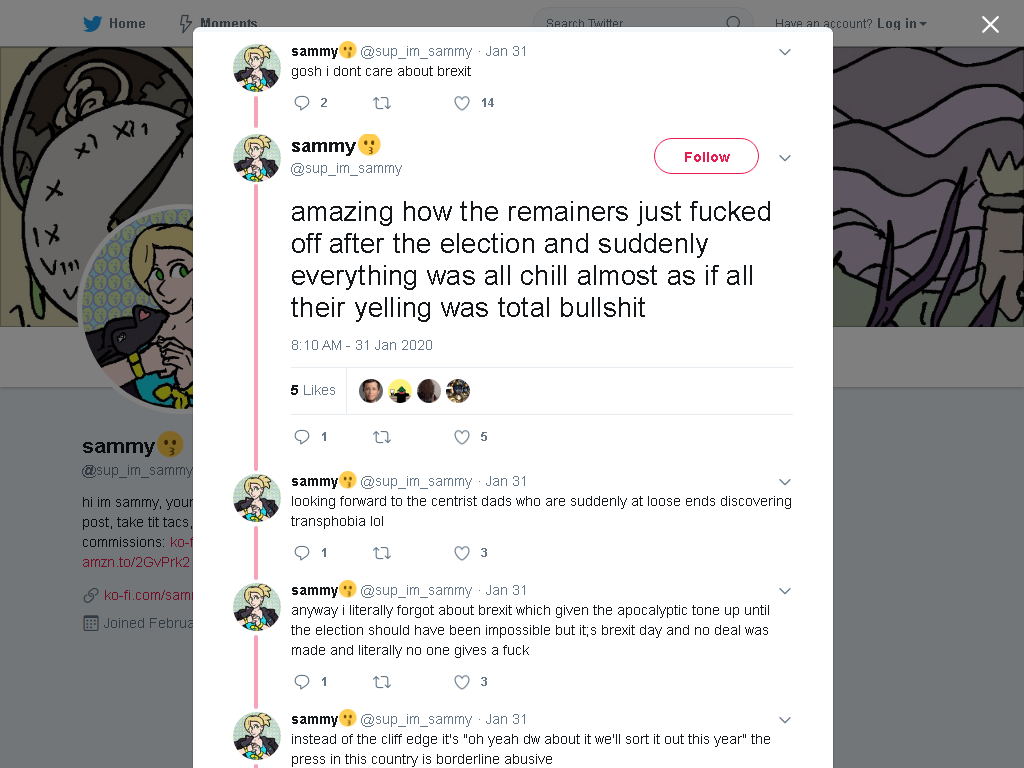Expand options for the top Jan 31 tweet
Image resolution: width=1024 pixels, height=768 pixels.
[785, 52]
